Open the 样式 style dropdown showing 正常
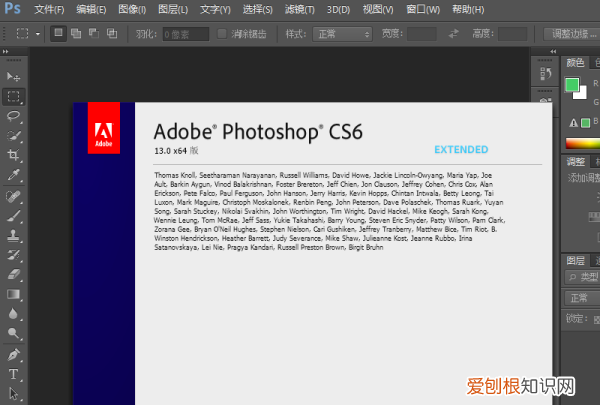Viewport: 600px width, 405px height. pyautogui.click(x=343, y=33)
